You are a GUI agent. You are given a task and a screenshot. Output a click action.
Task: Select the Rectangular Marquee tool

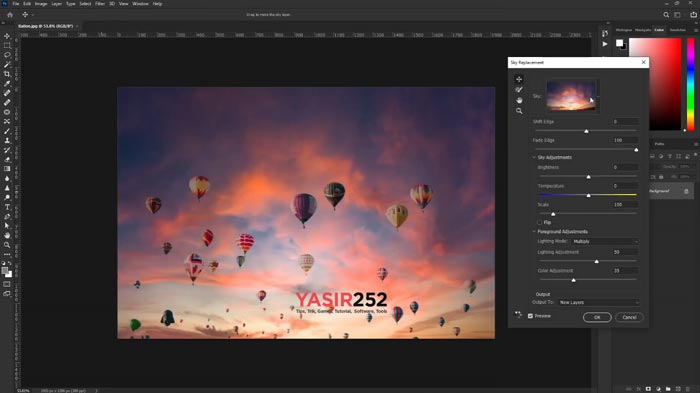point(7,46)
